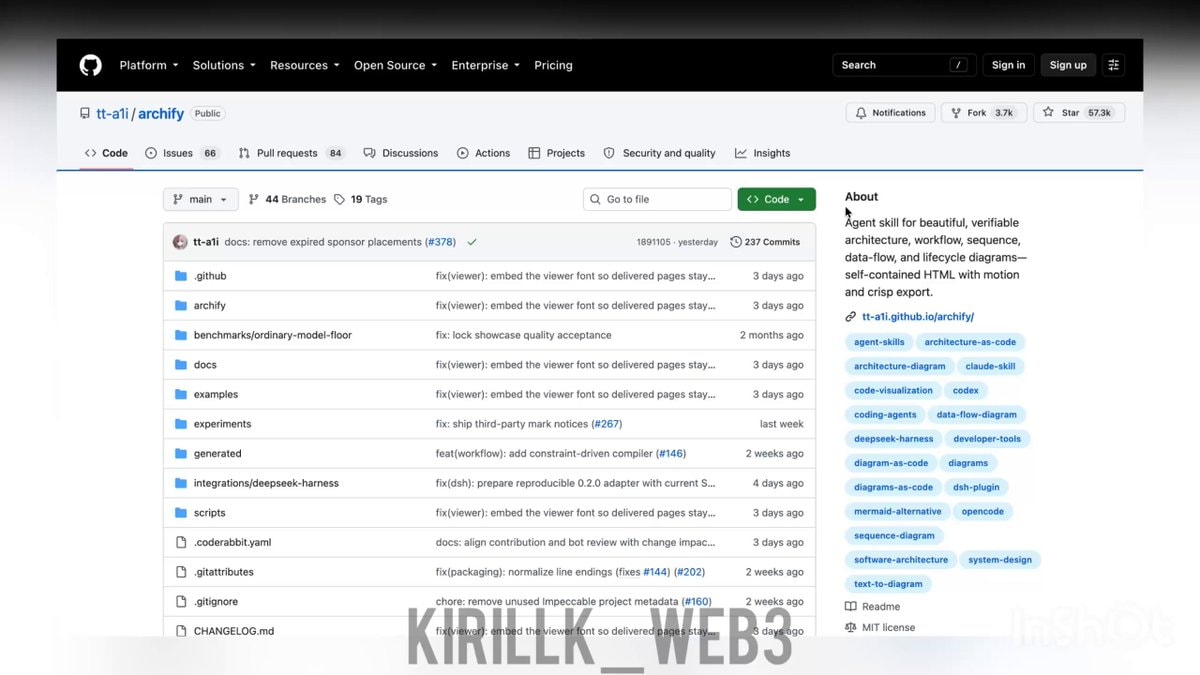This screenshot has height=675, width=1200.
Task: Open the .gitattributes file
Action: point(223,572)
